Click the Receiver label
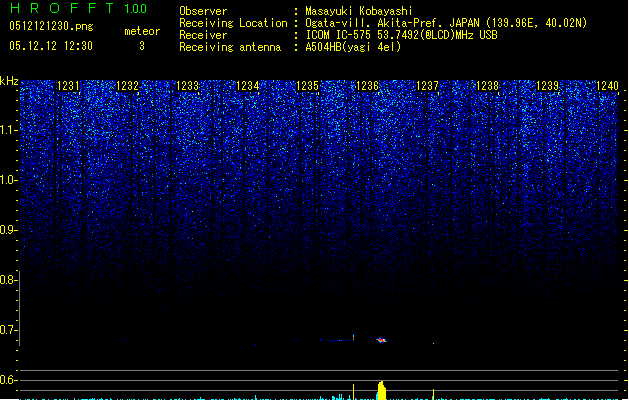The image size is (629, 400). [203, 35]
